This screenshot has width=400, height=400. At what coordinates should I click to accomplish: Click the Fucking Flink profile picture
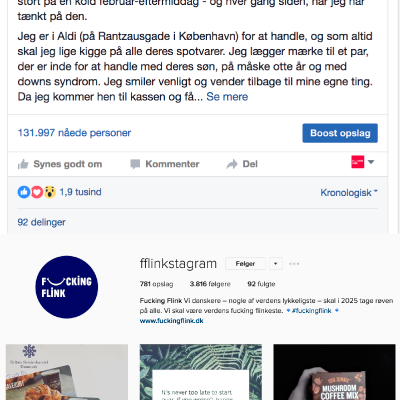pos(67,287)
